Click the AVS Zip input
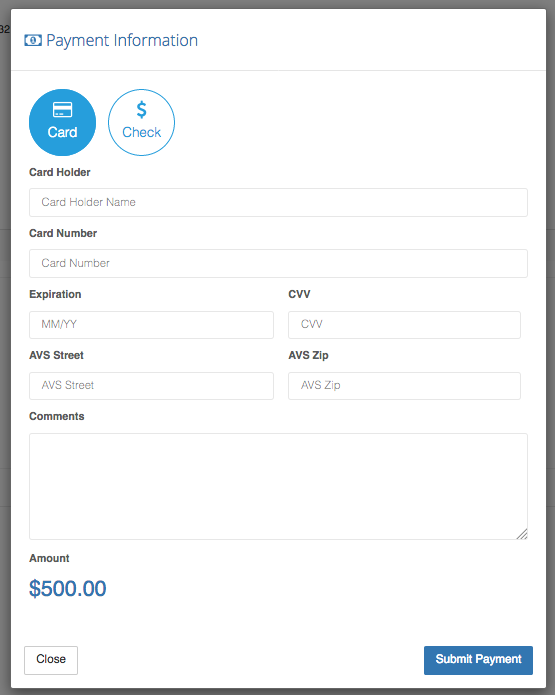This screenshot has height=695, width=555. (x=404, y=386)
